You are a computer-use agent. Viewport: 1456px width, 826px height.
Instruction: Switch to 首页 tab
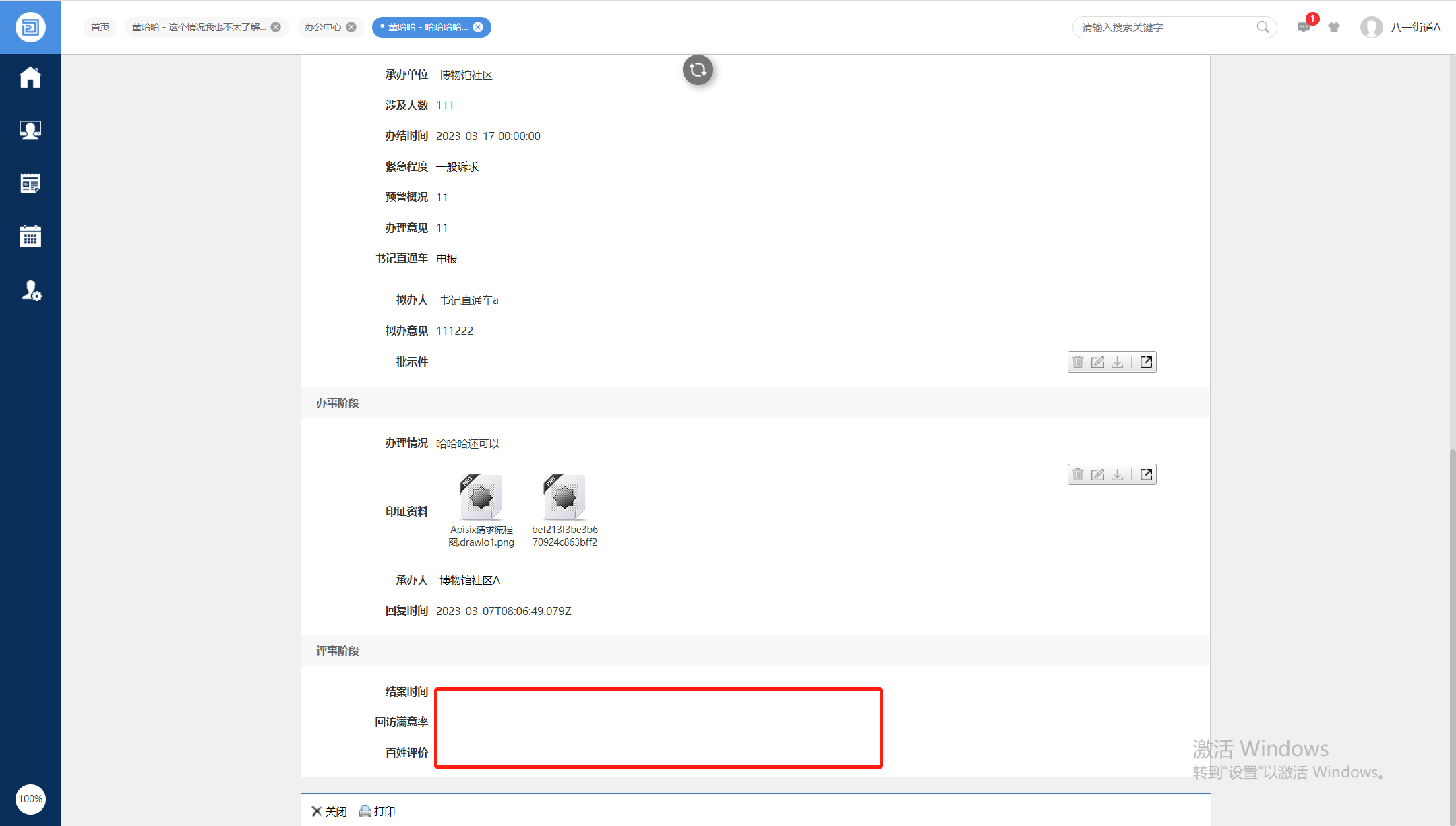[x=100, y=27]
